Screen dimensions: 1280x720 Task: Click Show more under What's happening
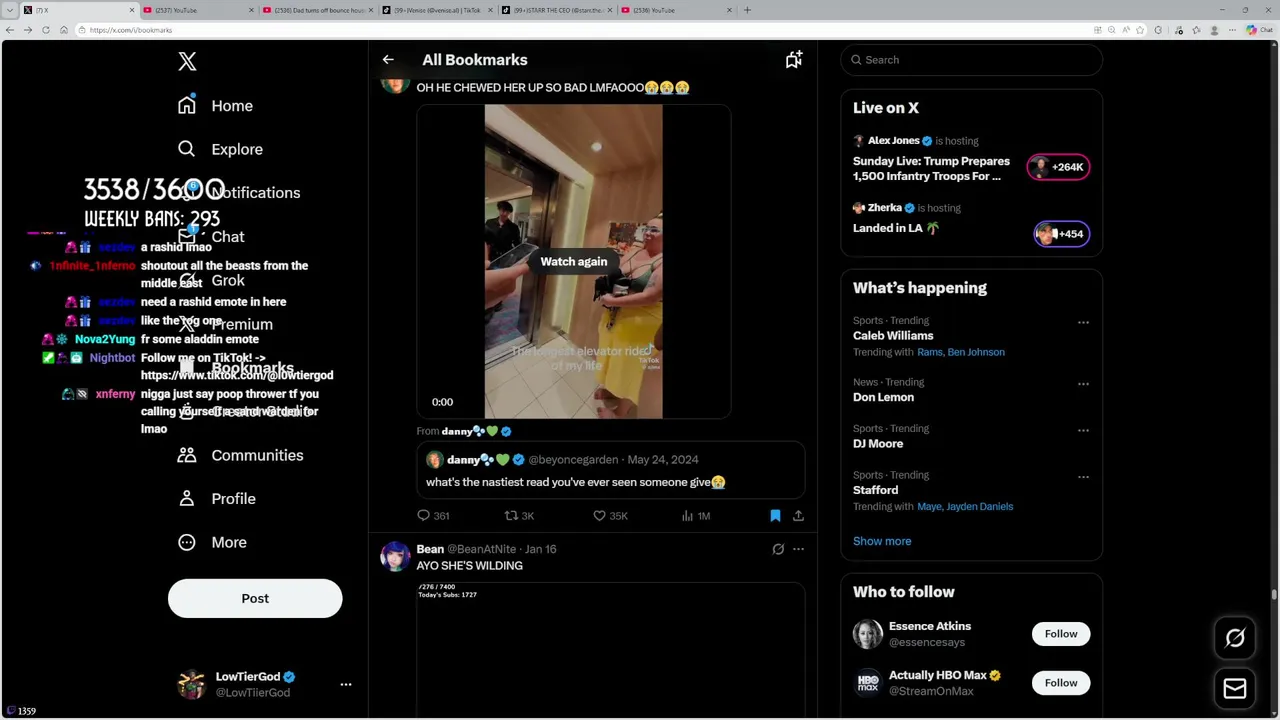pyautogui.click(x=882, y=541)
